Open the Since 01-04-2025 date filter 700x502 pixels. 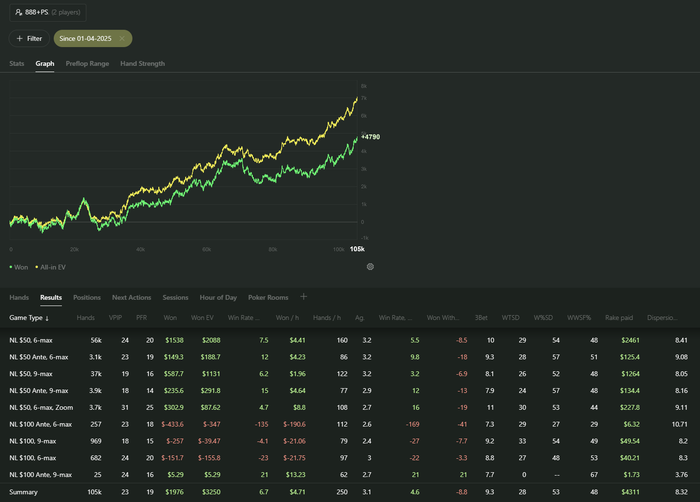pyautogui.click(x=86, y=38)
